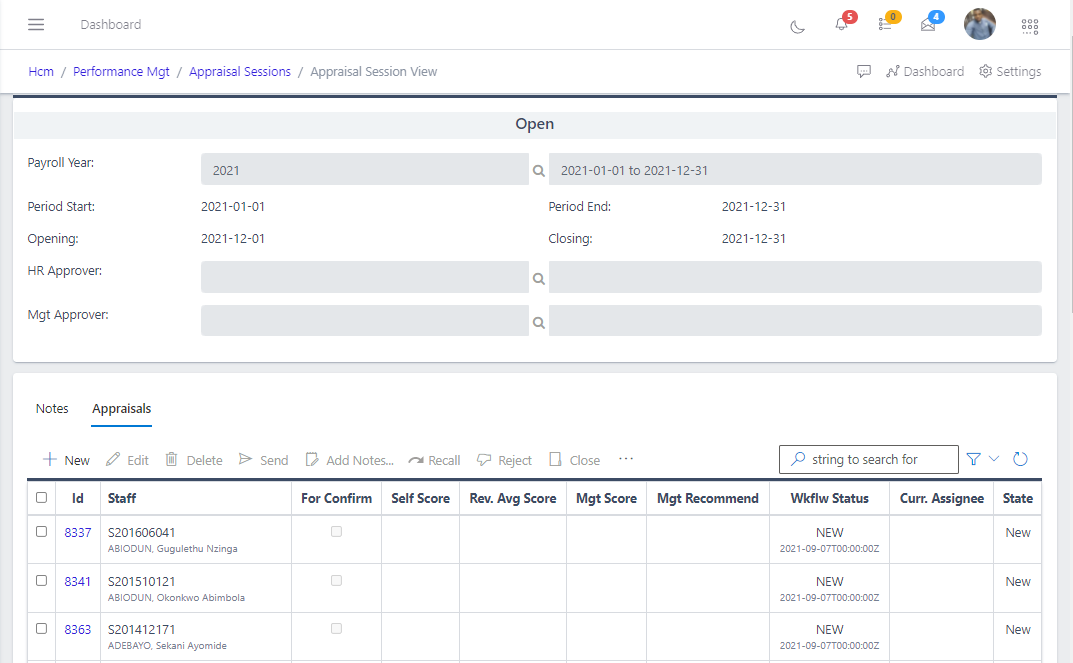Refresh the appraisals grid

click(x=1020, y=458)
